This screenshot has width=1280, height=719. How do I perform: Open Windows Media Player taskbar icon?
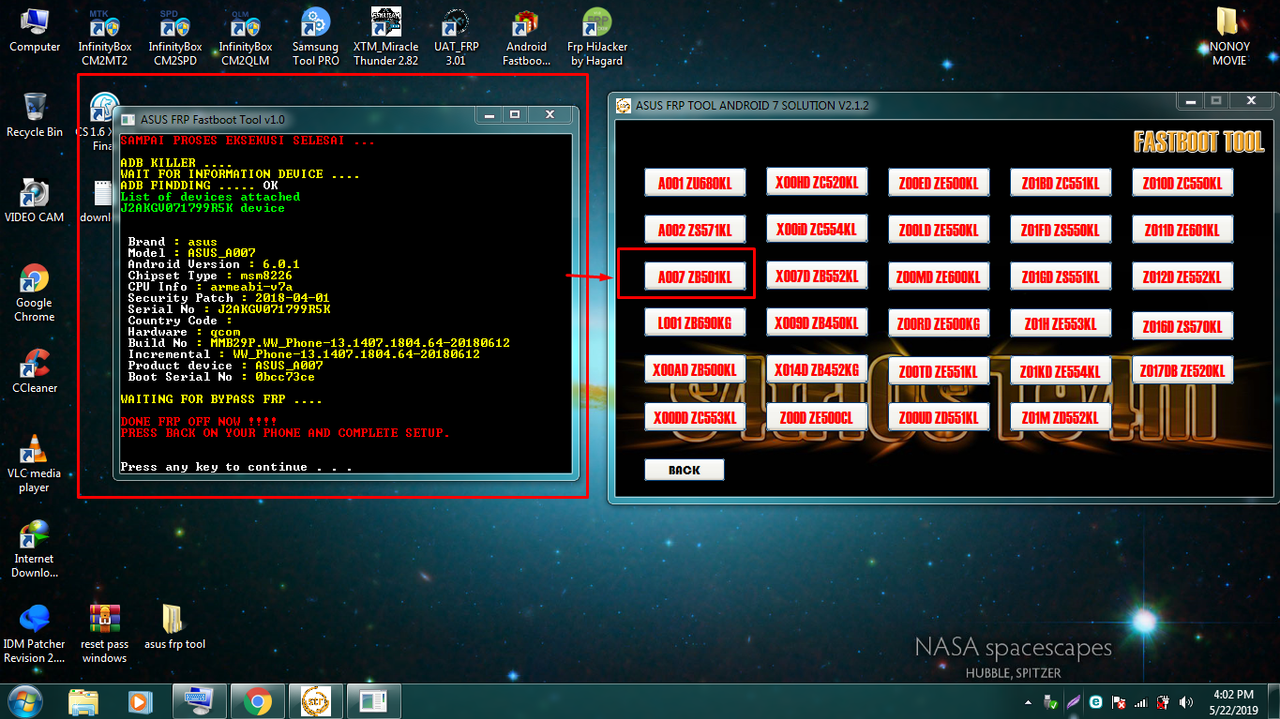click(x=142, y=701)
